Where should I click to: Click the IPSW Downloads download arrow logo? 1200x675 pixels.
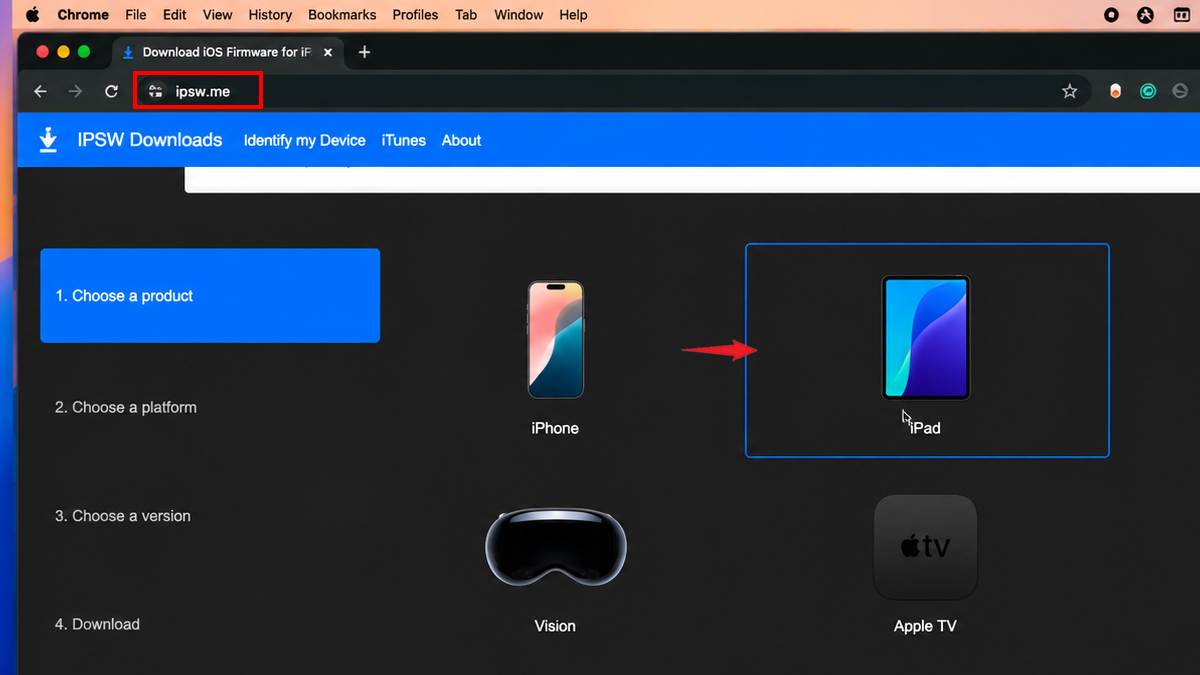tap(48, 140)
